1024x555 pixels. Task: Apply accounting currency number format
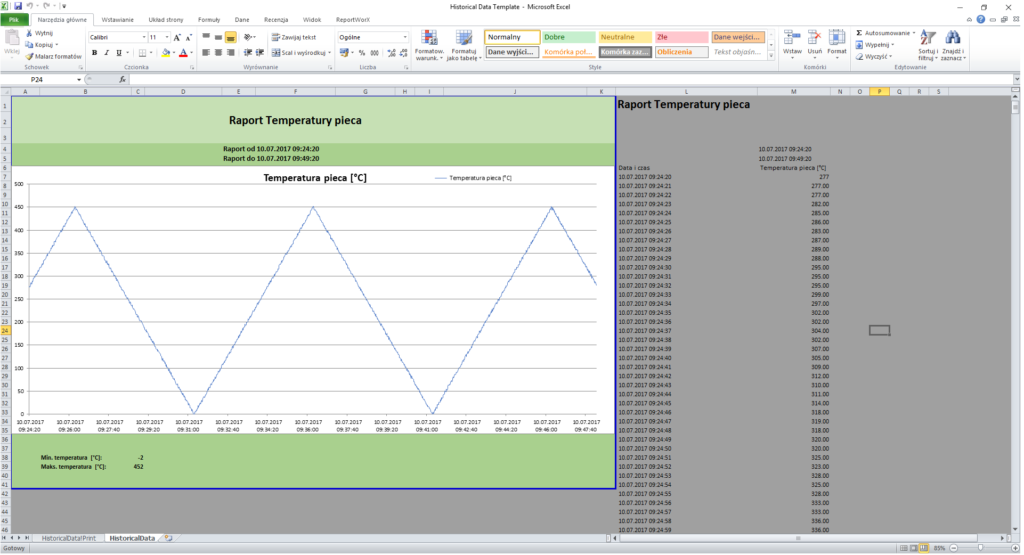click(x=344, y=53)
